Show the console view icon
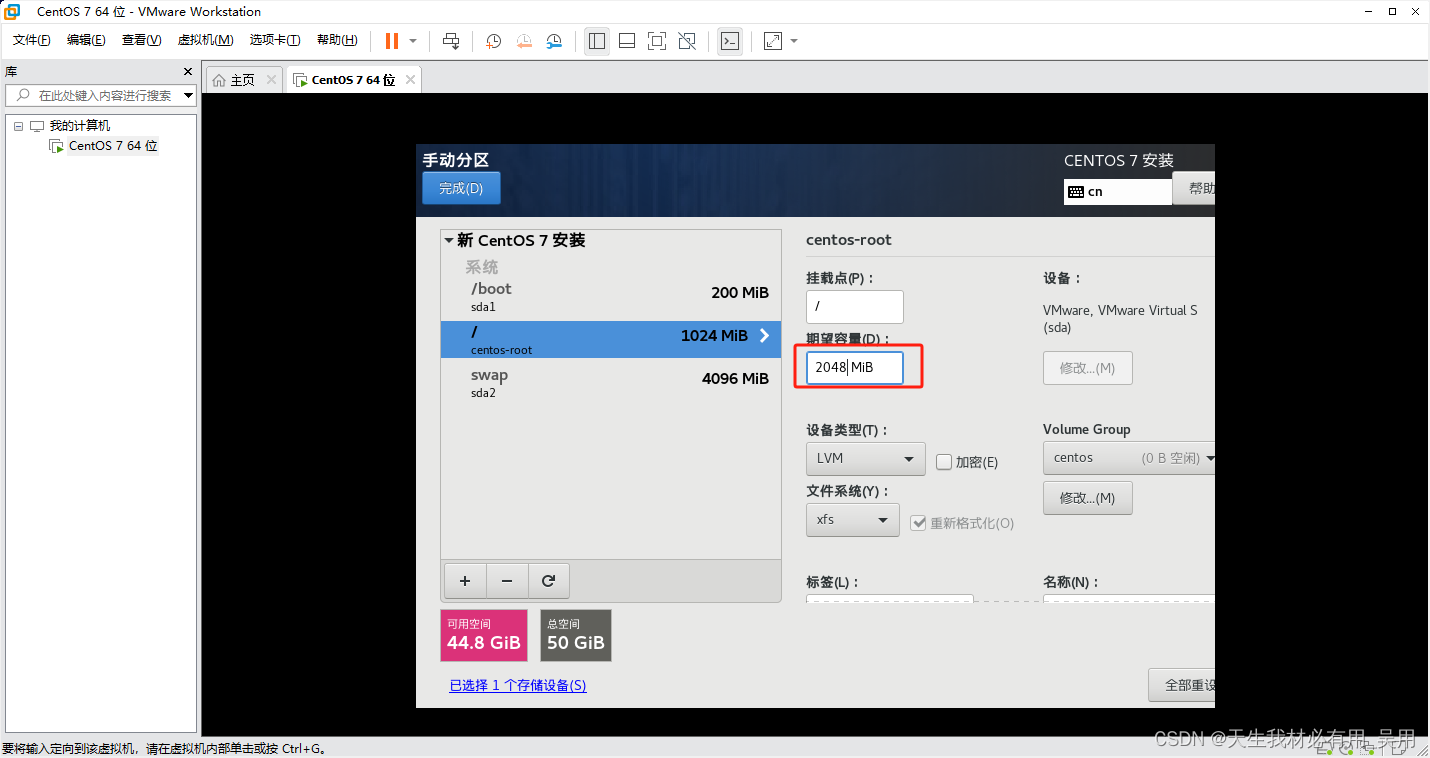Image resolution: width=1430 pixels, height=758 pixels. [730, 41]
